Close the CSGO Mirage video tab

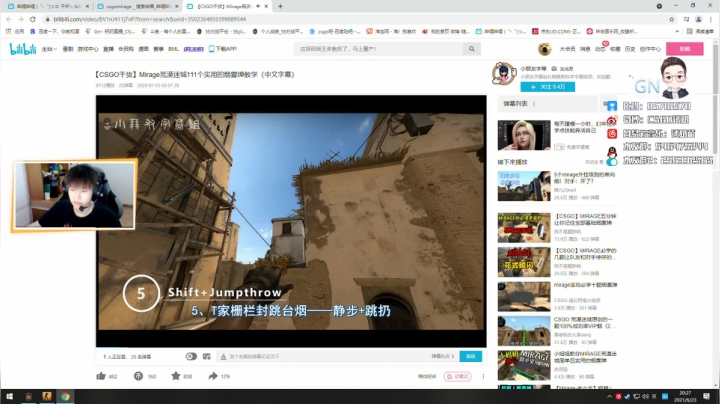point(266,6)
